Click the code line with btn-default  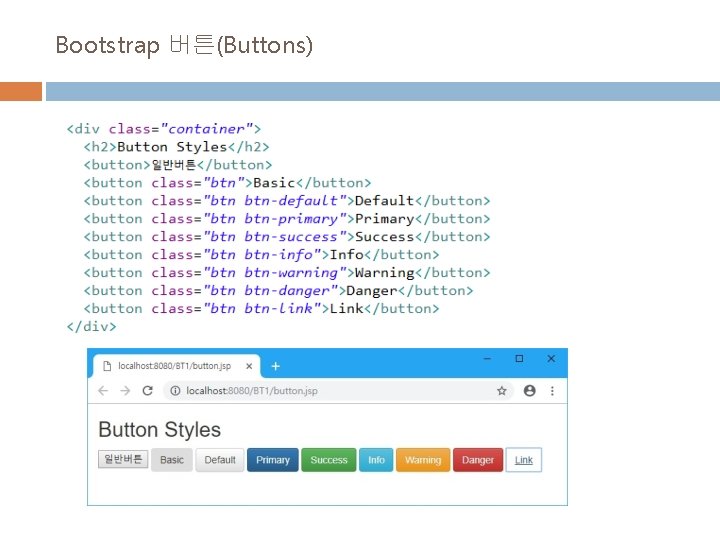click(x=287, y=201)
